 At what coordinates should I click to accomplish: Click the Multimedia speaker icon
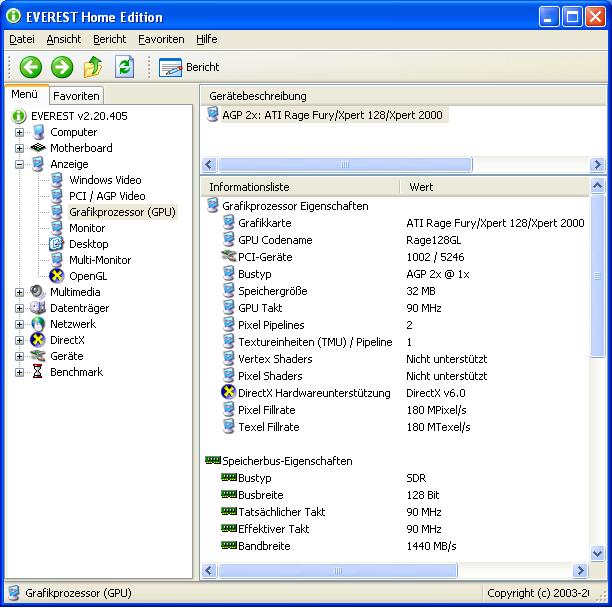38,292
